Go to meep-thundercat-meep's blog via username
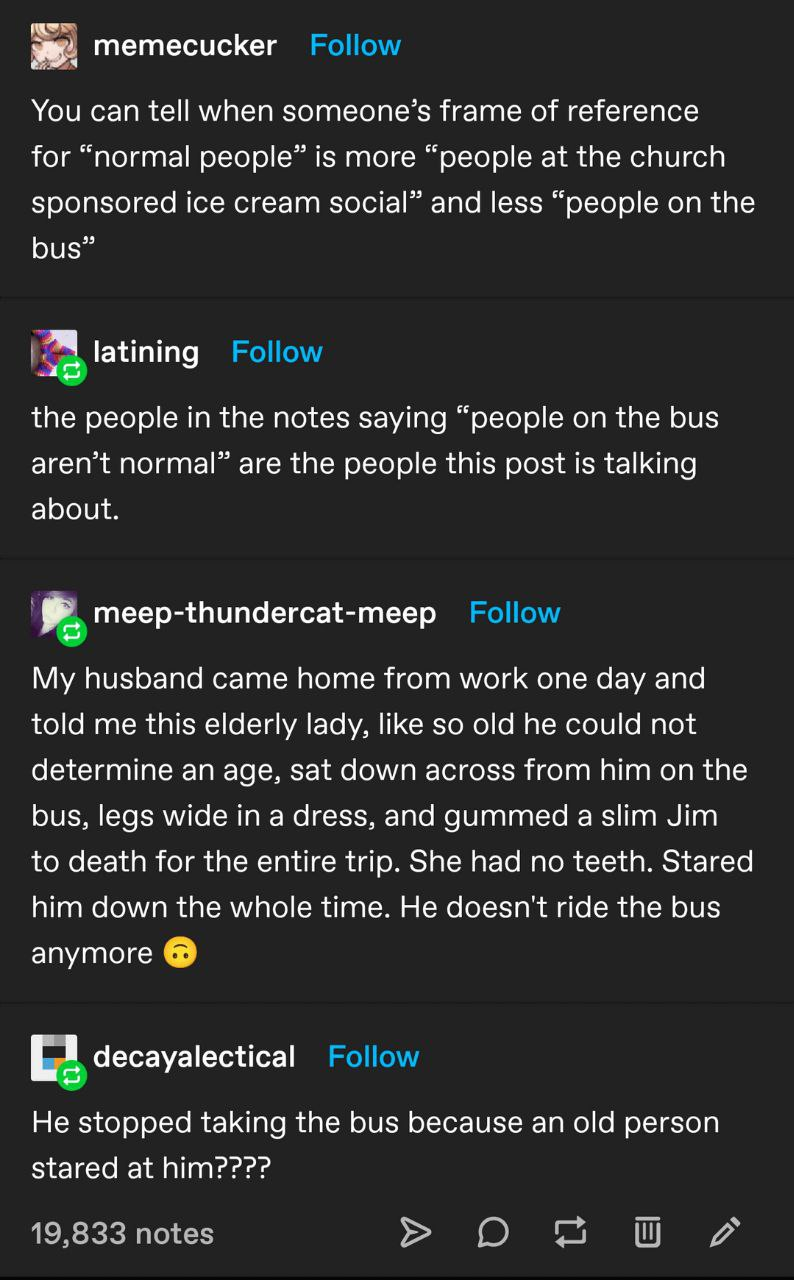794x1280 pixels. click(265, 613)
